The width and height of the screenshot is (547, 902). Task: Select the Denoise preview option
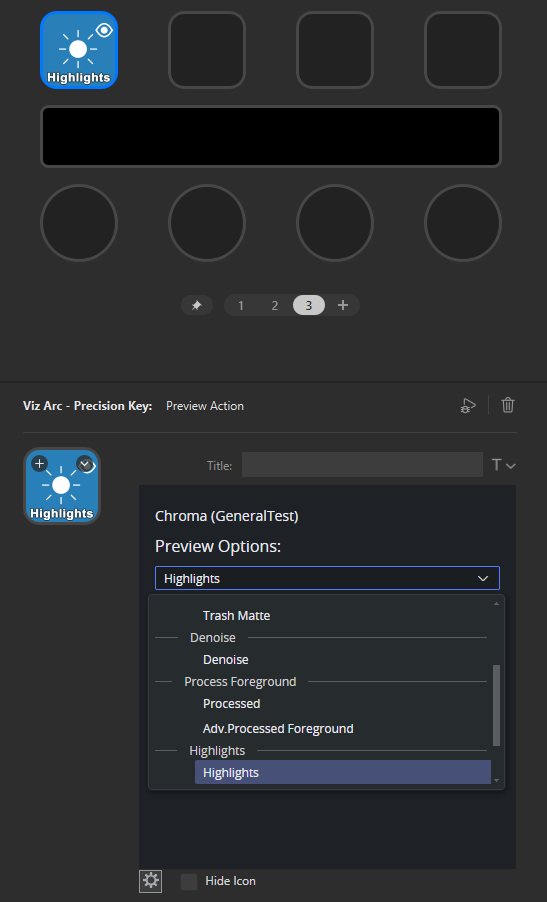click(225, 660)
